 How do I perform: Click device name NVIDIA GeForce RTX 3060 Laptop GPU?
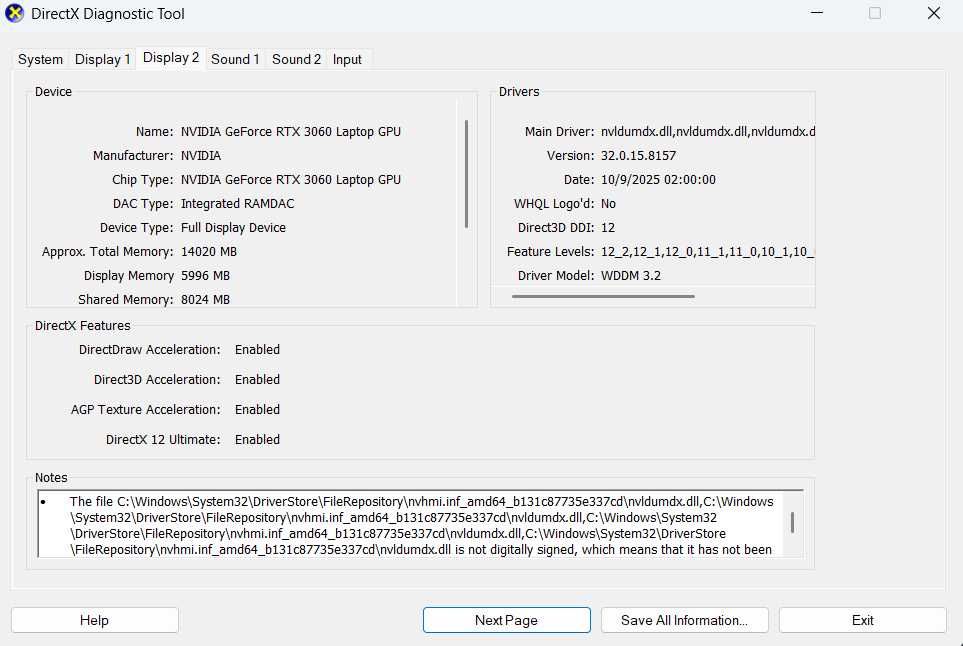(x=290, y=131)
